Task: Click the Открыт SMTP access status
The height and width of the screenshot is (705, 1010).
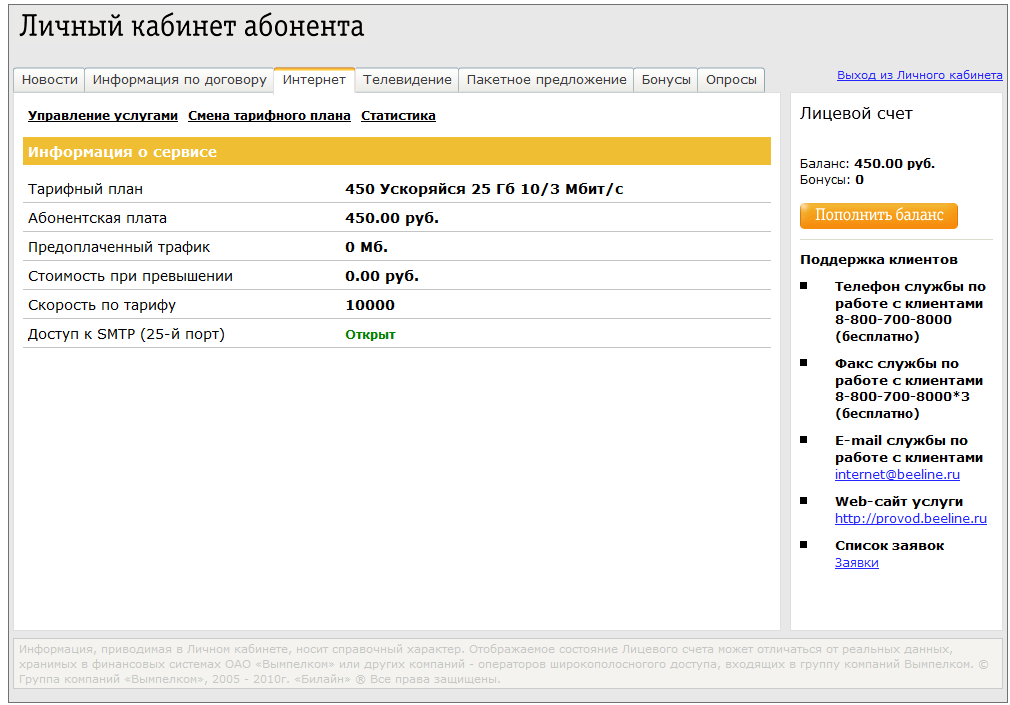Action: point(370,334)
